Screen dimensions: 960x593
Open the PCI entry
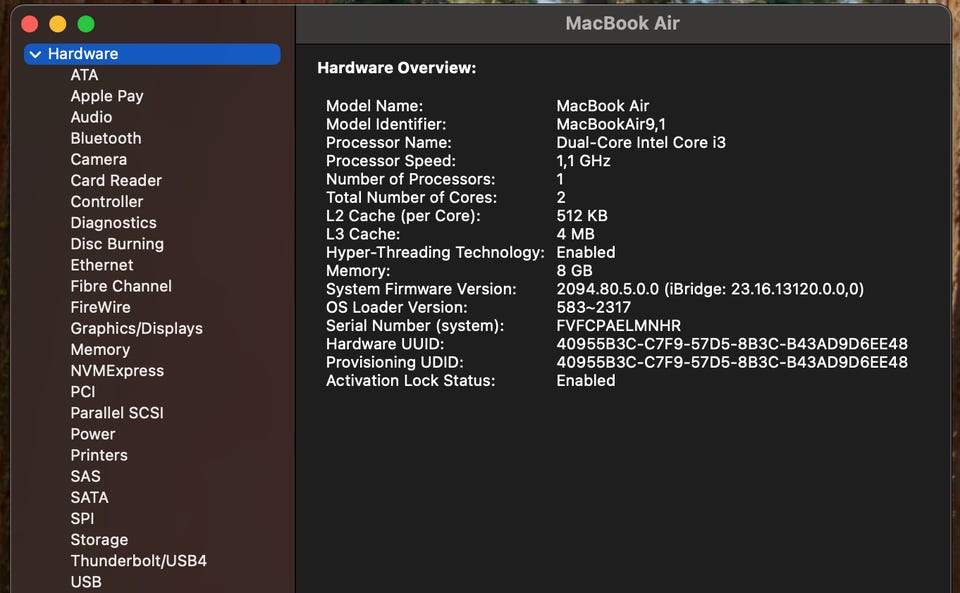pos(83,392)
